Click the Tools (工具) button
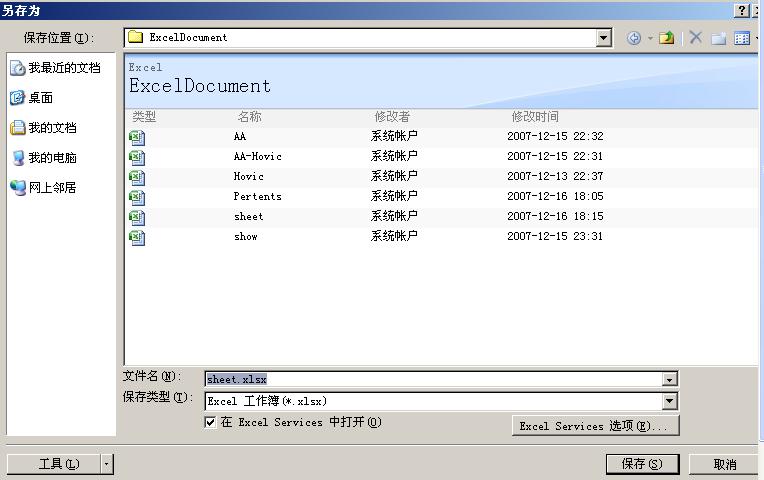 click(54, 464)
